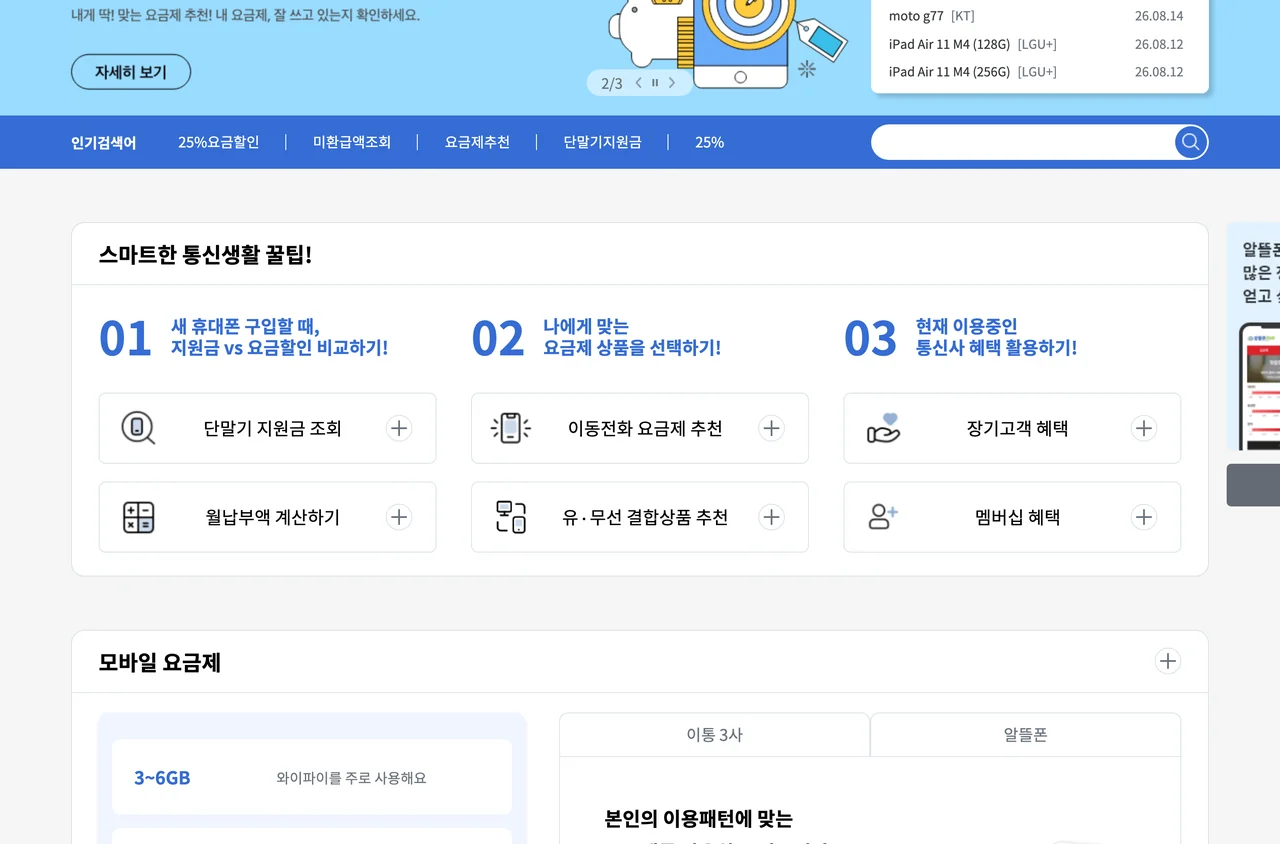
Task: Select the 3~6GB data usage option
Action: point(312,777)
